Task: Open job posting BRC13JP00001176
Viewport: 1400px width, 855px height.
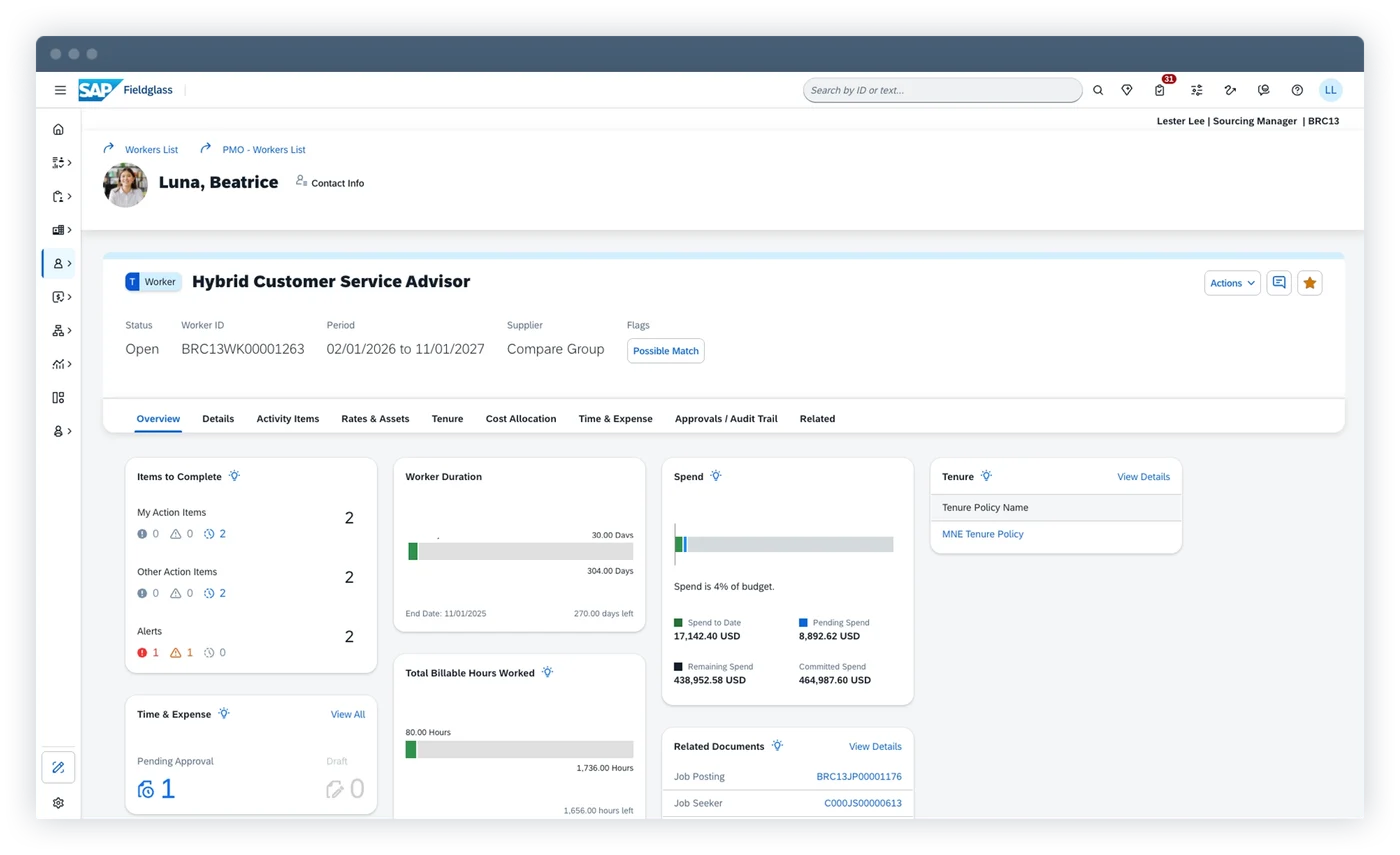Action: [x=859, y=777]
